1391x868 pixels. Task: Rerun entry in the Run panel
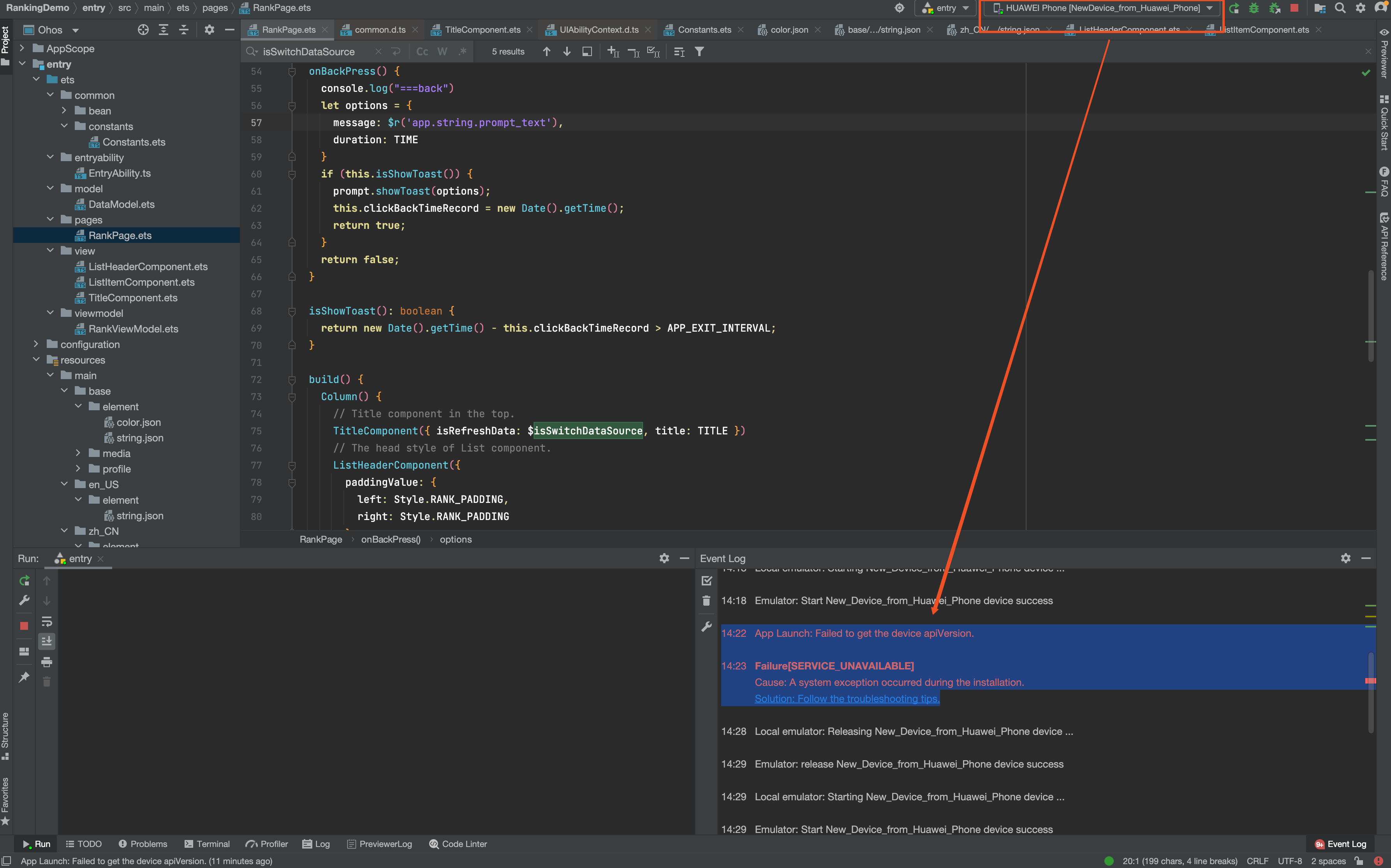[x=24, y=581]
